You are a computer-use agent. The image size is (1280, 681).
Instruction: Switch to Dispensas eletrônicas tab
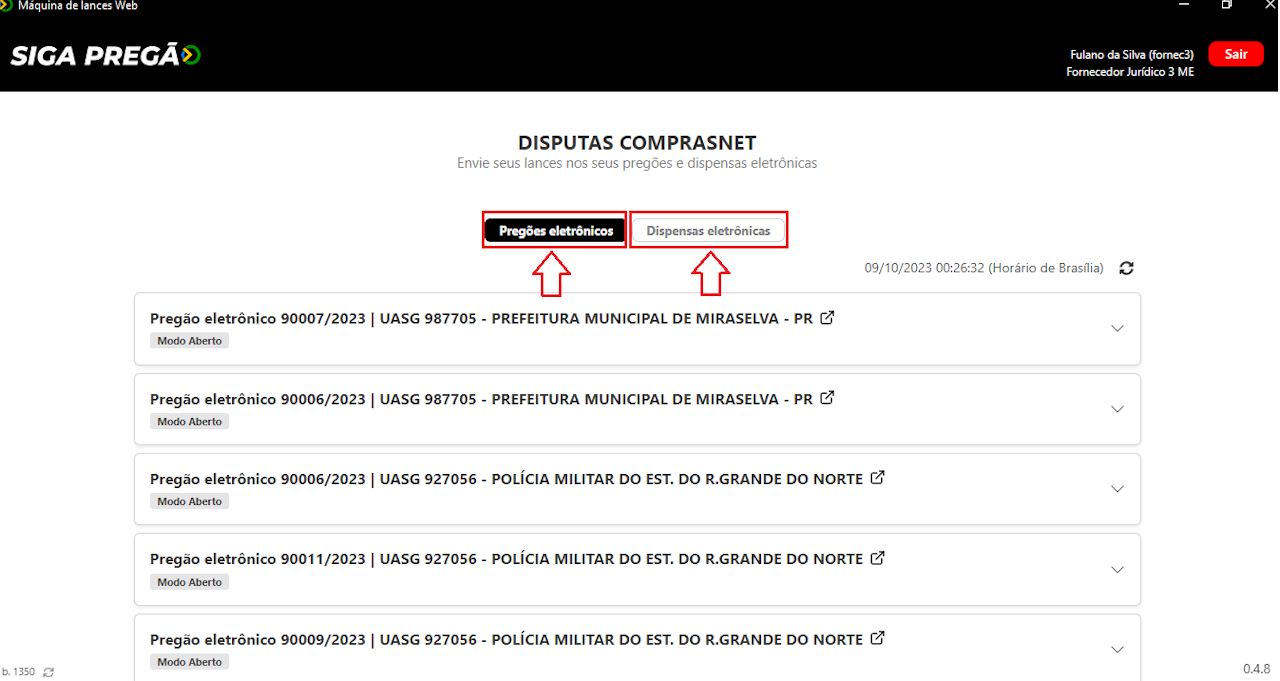point(708,231)
